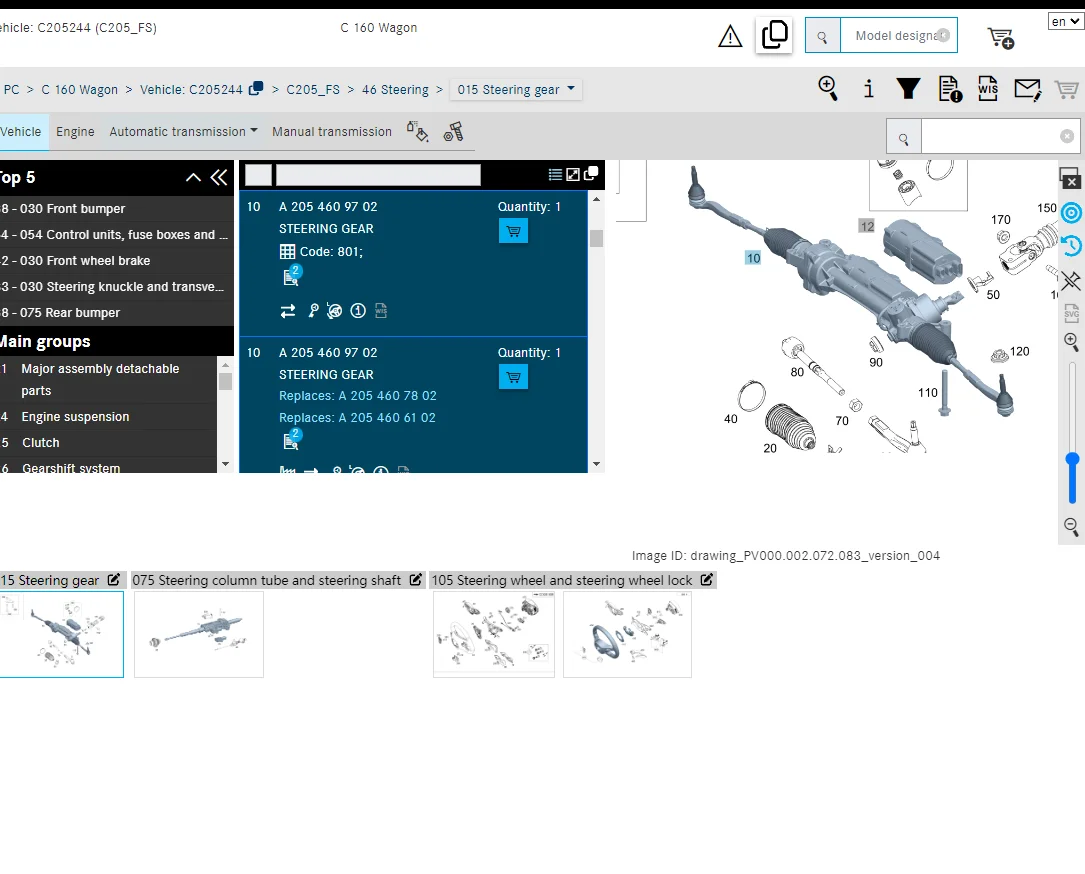Click the Main groups scroll down arrow
This screenshot has width=1085, height=874.
[225, 464]
